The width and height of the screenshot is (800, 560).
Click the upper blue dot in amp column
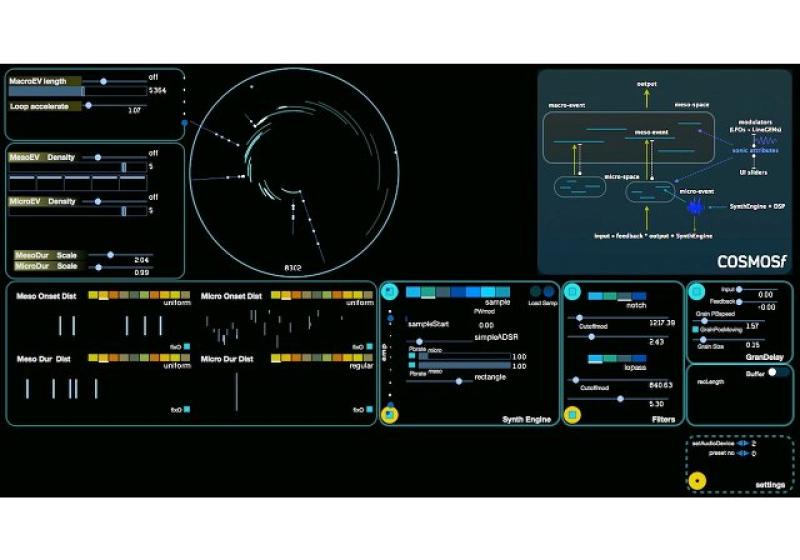pyautogui.click(x=390, y=318)
